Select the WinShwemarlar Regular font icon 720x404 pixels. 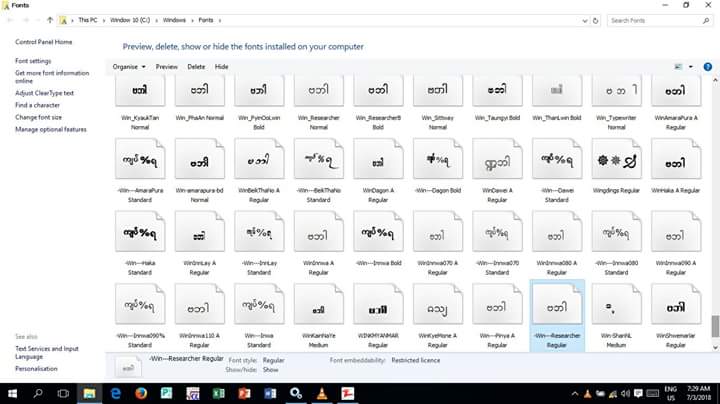tap(676, 304)
